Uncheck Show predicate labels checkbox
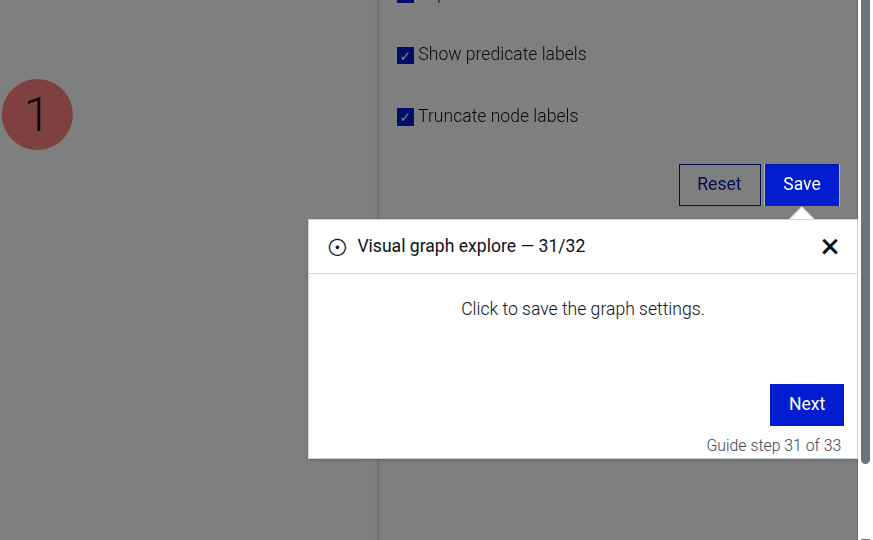The image size is (873, 540). pyautogui.click(x=405, y=55)
